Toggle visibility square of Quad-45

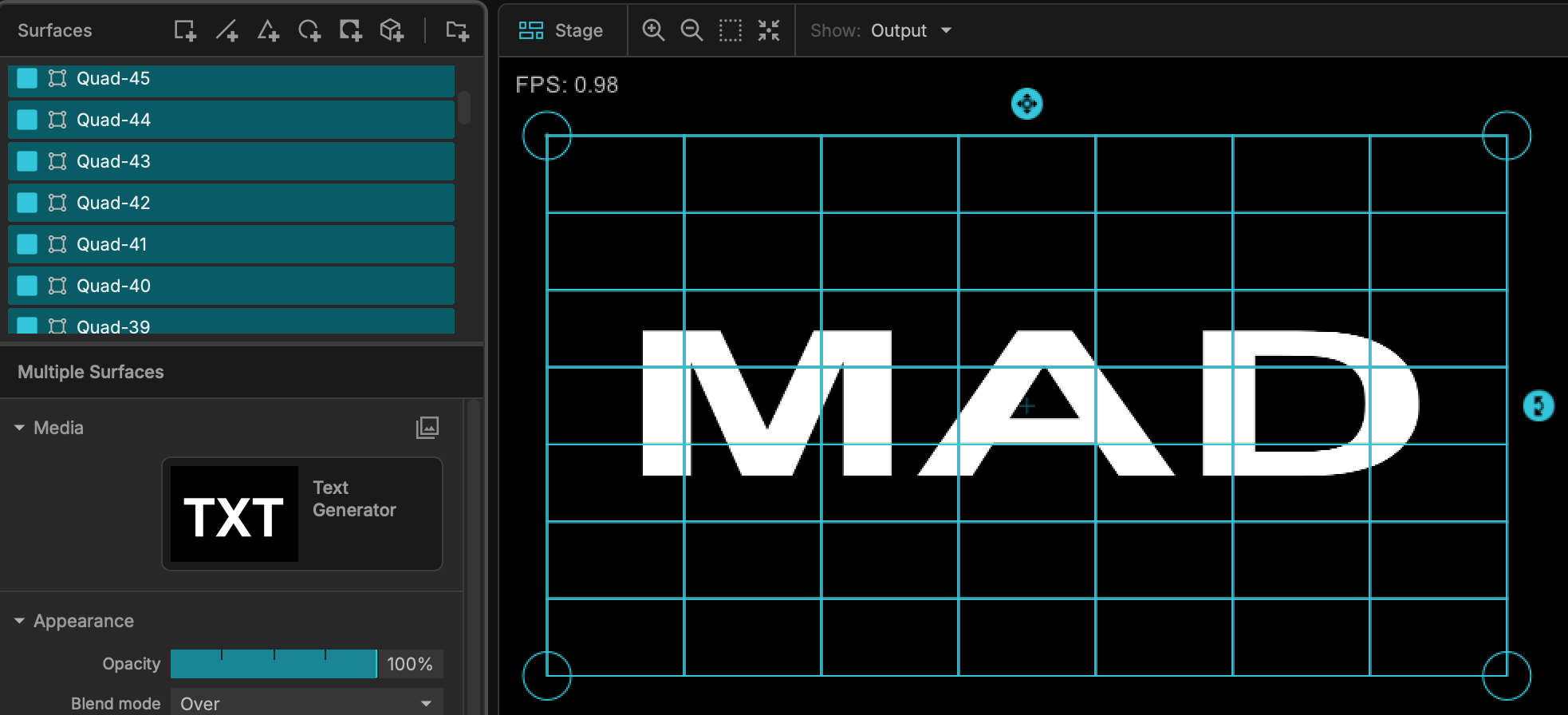[27, 78]
